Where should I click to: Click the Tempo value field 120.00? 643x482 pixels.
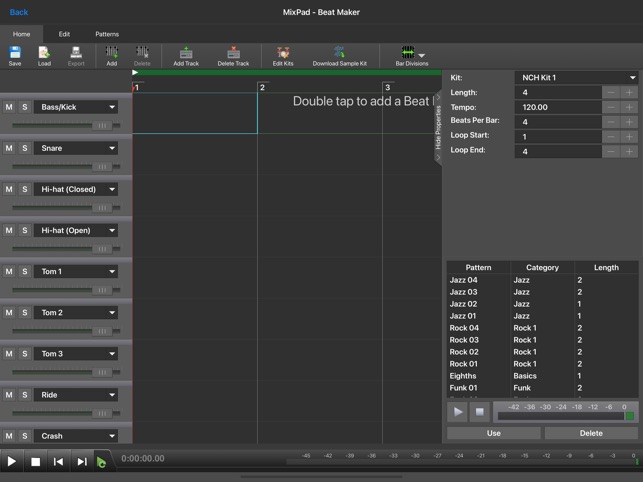(558, 107)
